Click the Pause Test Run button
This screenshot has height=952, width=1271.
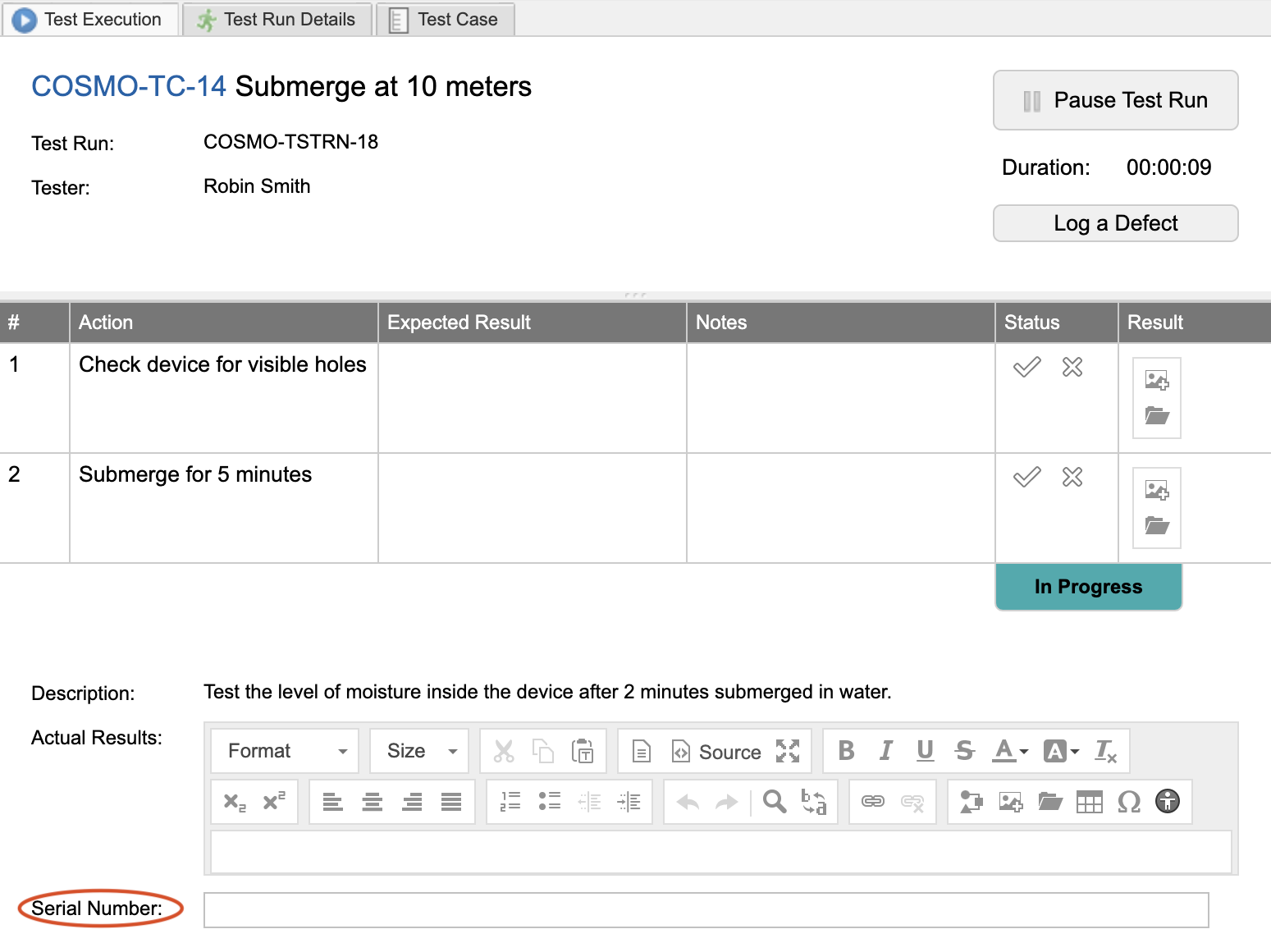pyautogui.click(x=1115, y=100)
